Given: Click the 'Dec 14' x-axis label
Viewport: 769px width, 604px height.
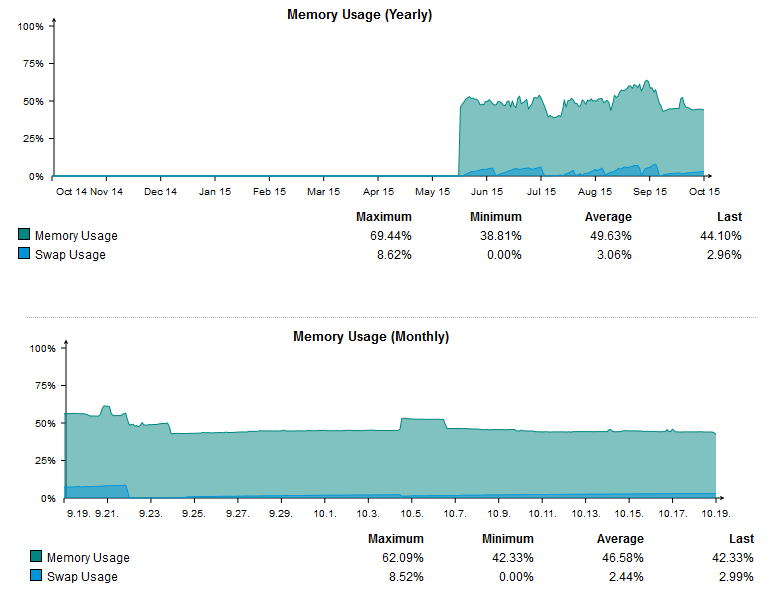Looking at the screenshot, I should [160, 192].
